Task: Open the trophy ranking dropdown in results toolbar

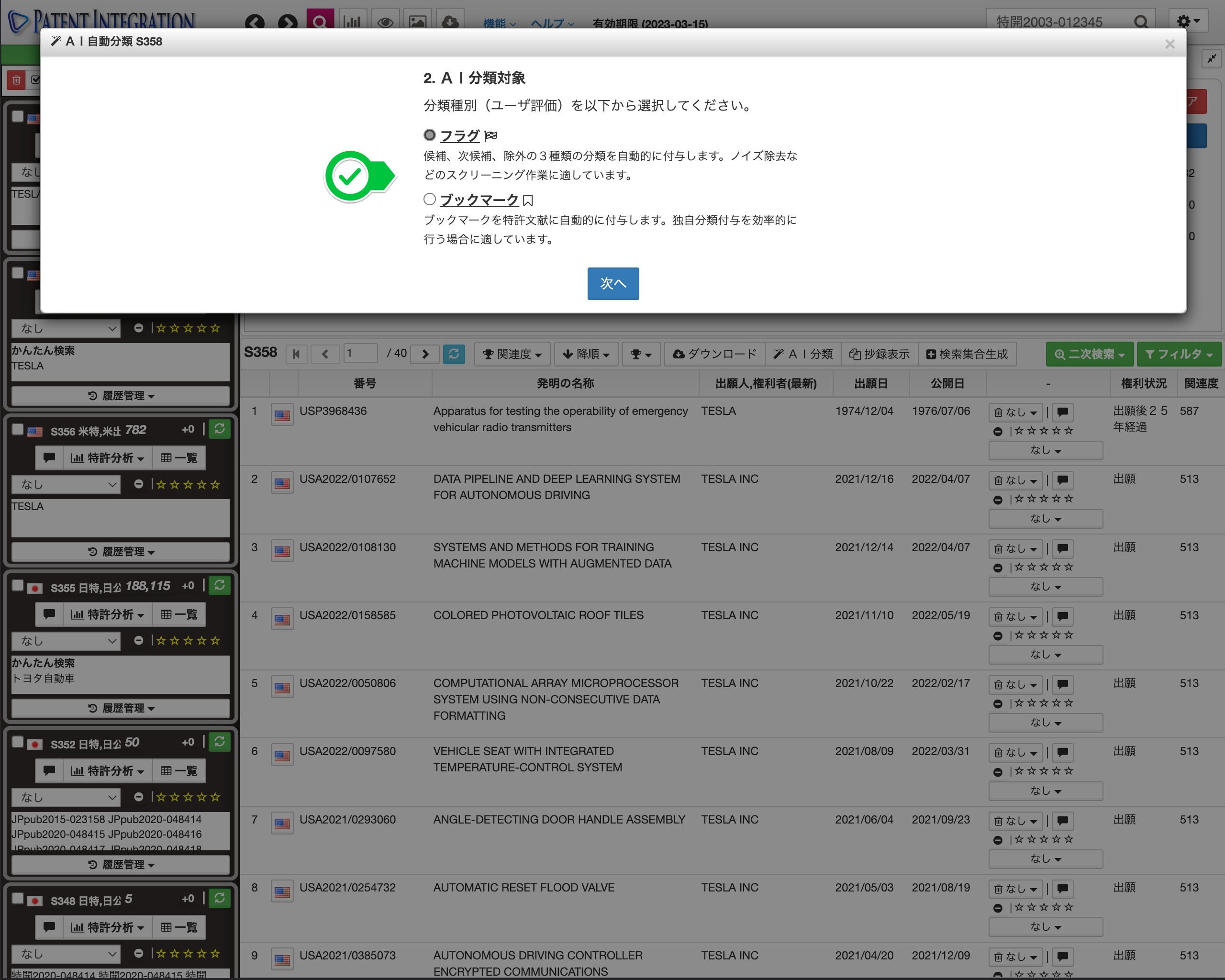Action: (x=640, y=354)
